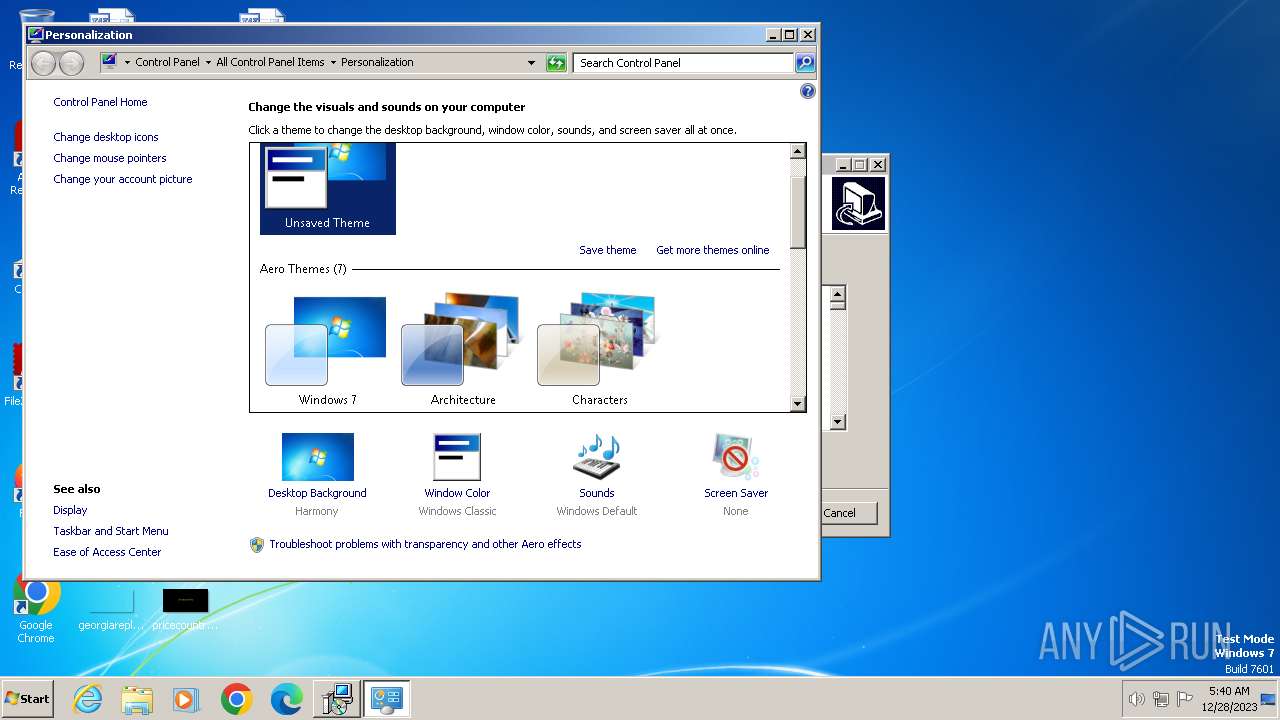Viewport: 1280px width, 720px height.
Task: Click the Windows Classic window color label
Action: (x=457, y=511)
